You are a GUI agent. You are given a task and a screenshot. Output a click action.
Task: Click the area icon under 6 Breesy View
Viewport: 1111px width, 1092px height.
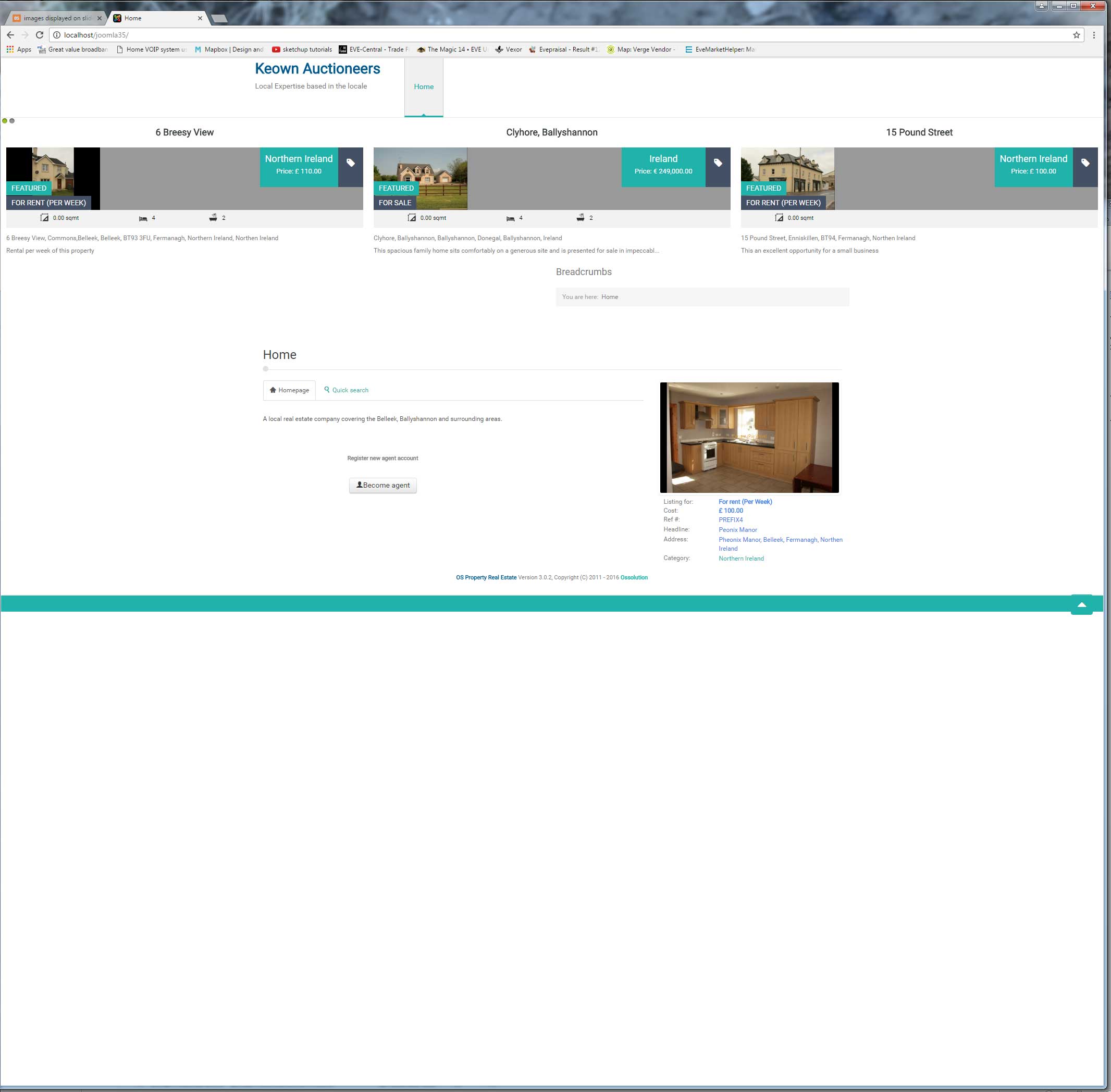(x=44, y=217)
